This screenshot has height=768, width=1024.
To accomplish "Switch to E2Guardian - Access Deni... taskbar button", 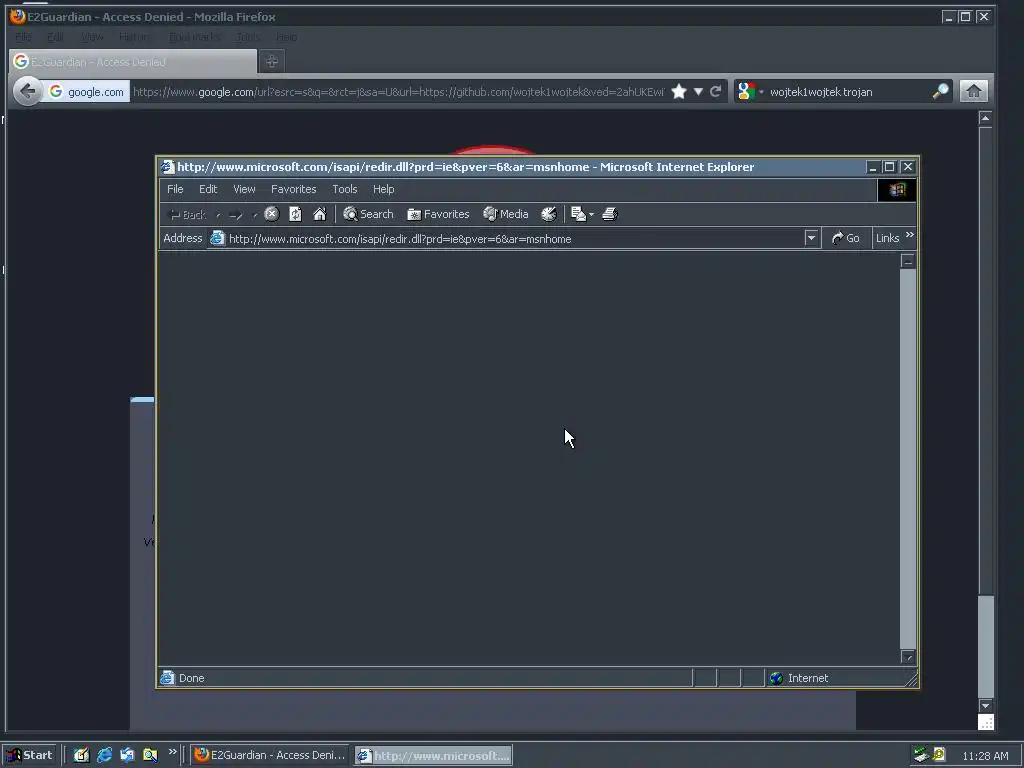I will pyautogui.click(x=270, y=755).
